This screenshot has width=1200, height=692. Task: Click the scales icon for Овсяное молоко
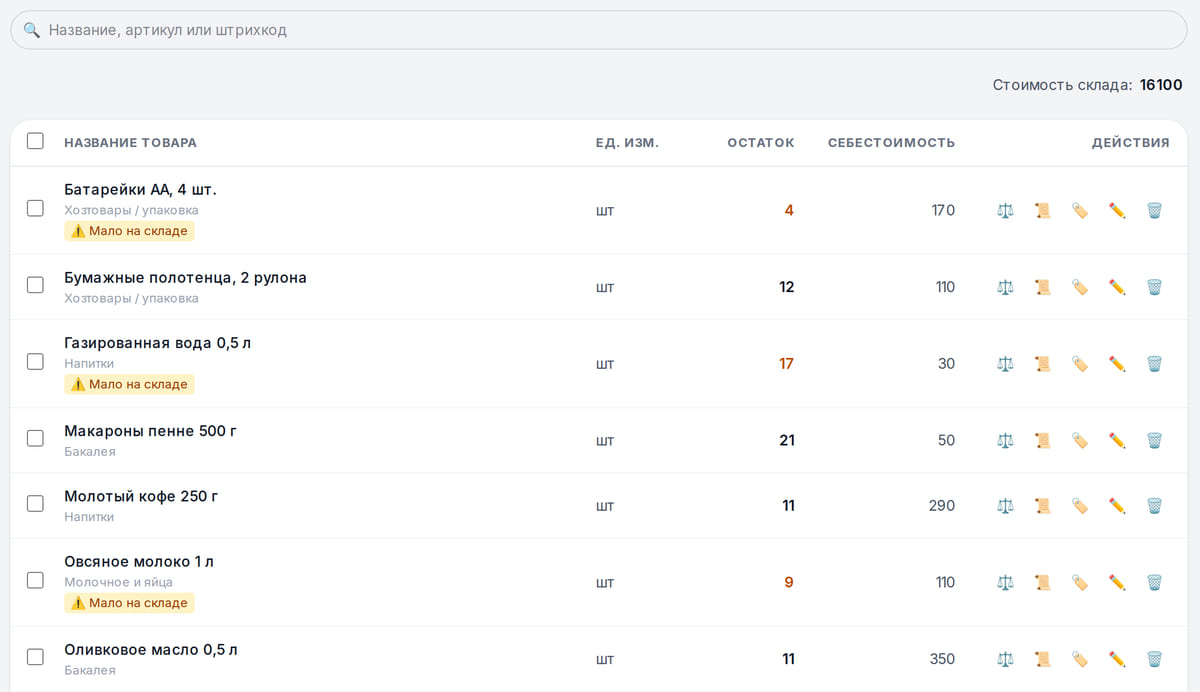(1005, 582)
